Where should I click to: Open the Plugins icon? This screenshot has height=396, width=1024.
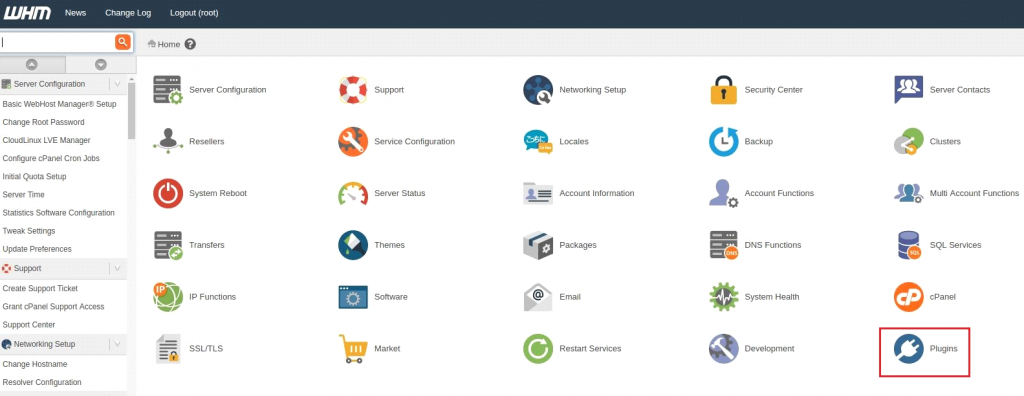[x=908, y=349]
